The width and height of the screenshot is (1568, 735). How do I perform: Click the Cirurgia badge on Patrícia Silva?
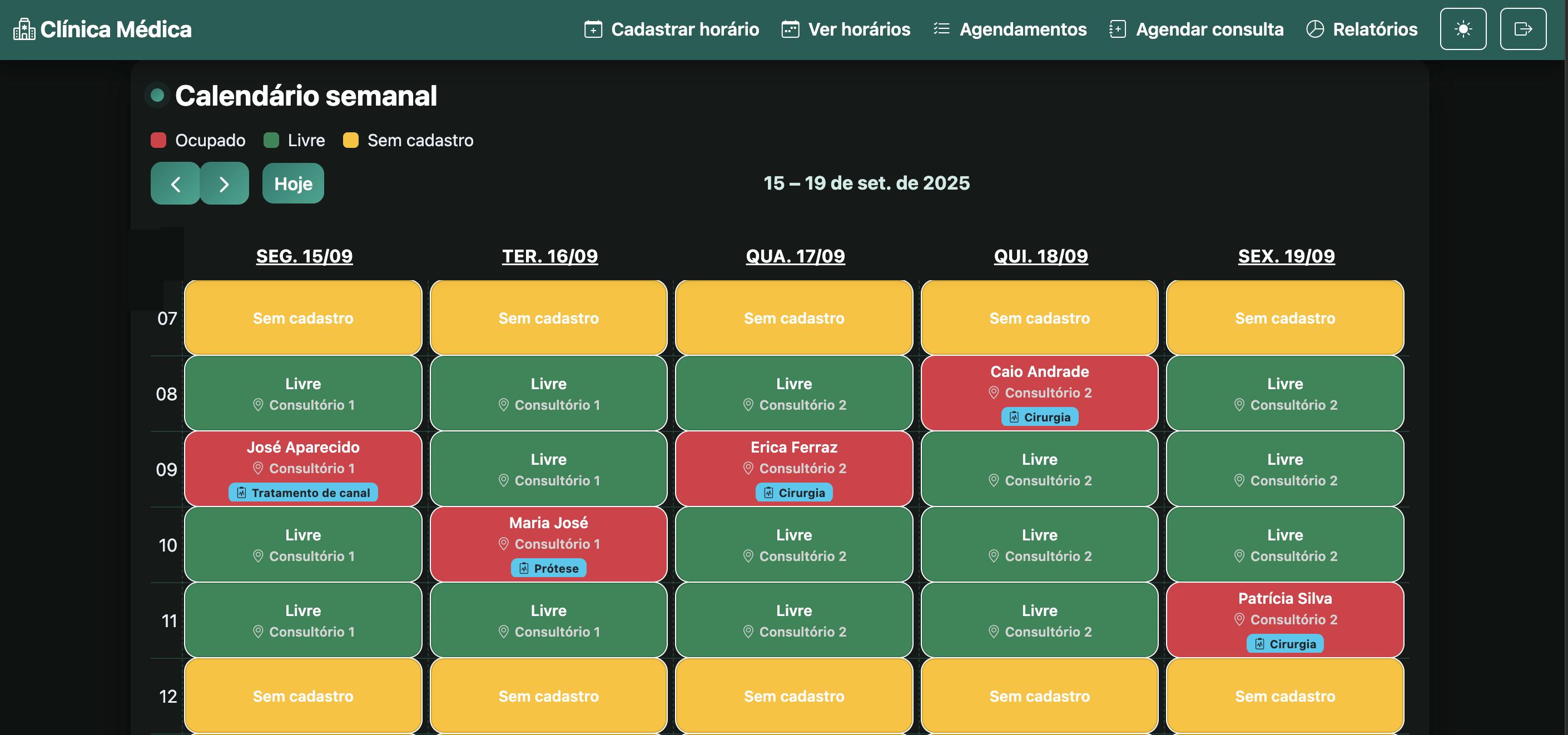1285,644
